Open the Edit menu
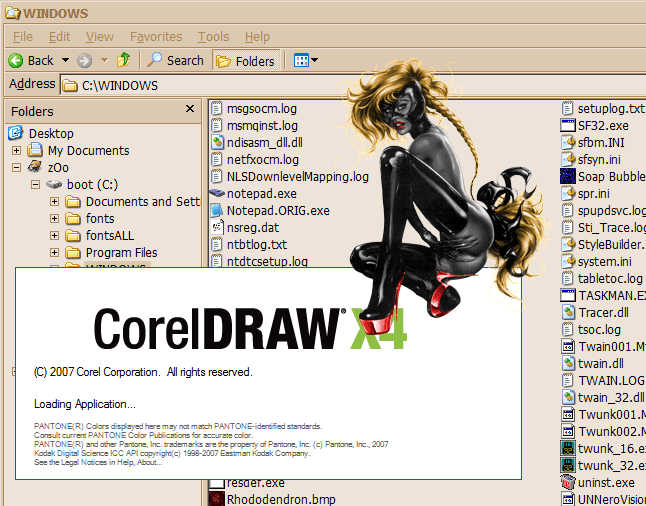The image size is (646, 506). (x=59, y=37)
